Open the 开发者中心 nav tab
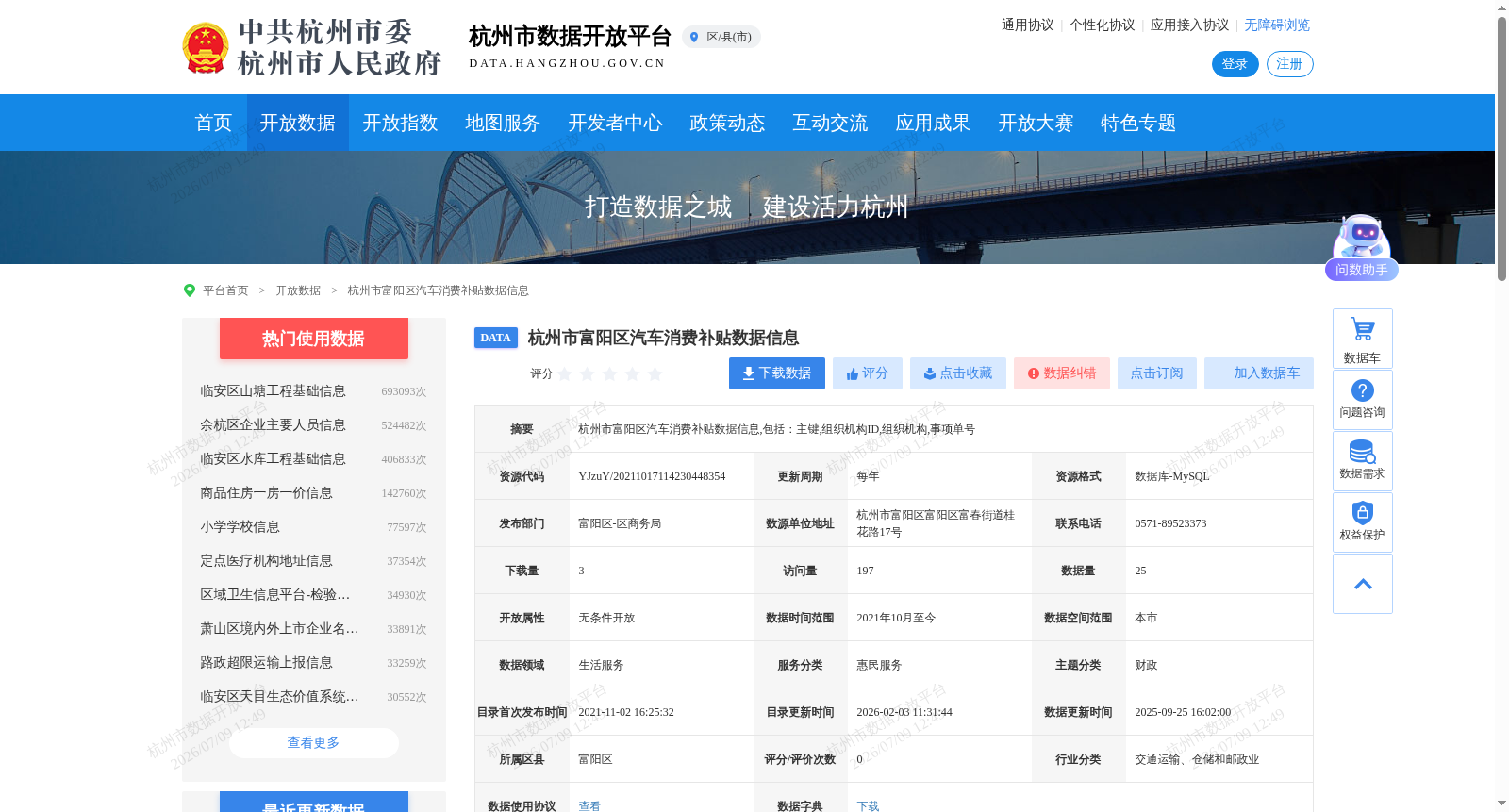 point(615,123)
